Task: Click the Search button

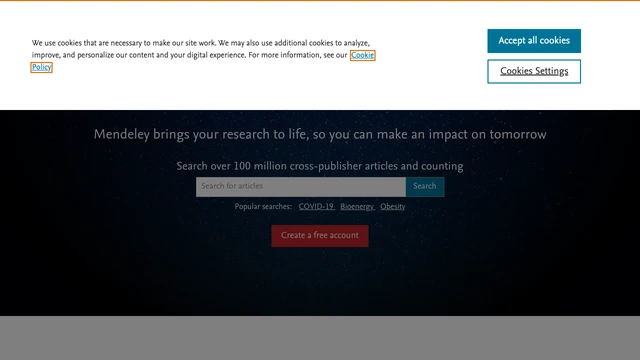Action: click(x=425, y=187)
